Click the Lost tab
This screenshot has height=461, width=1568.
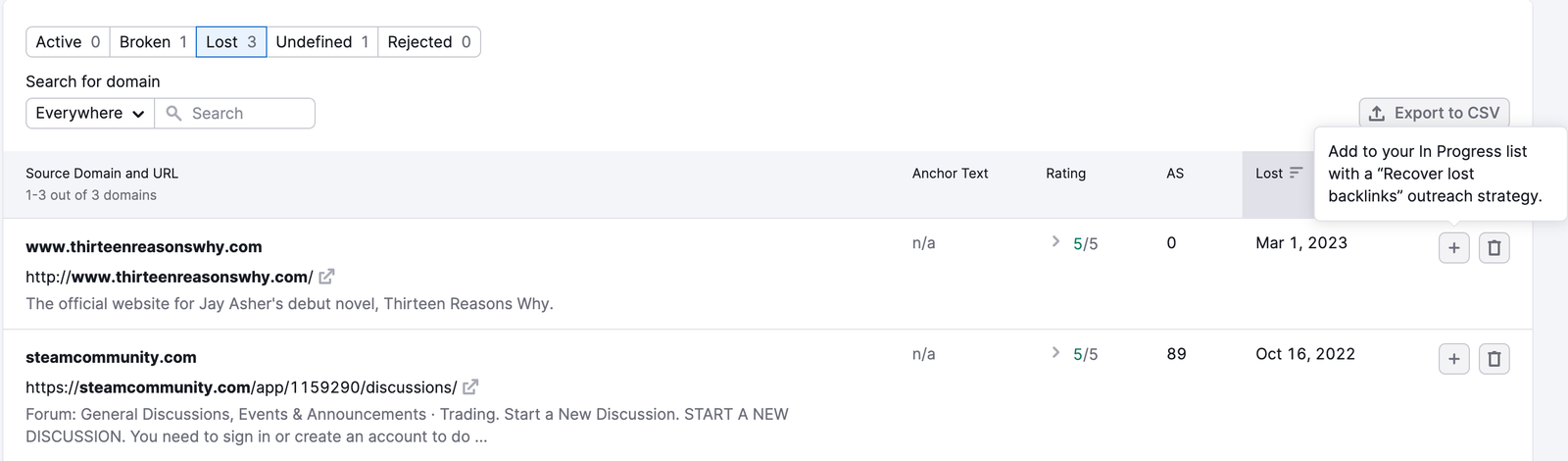231,42
